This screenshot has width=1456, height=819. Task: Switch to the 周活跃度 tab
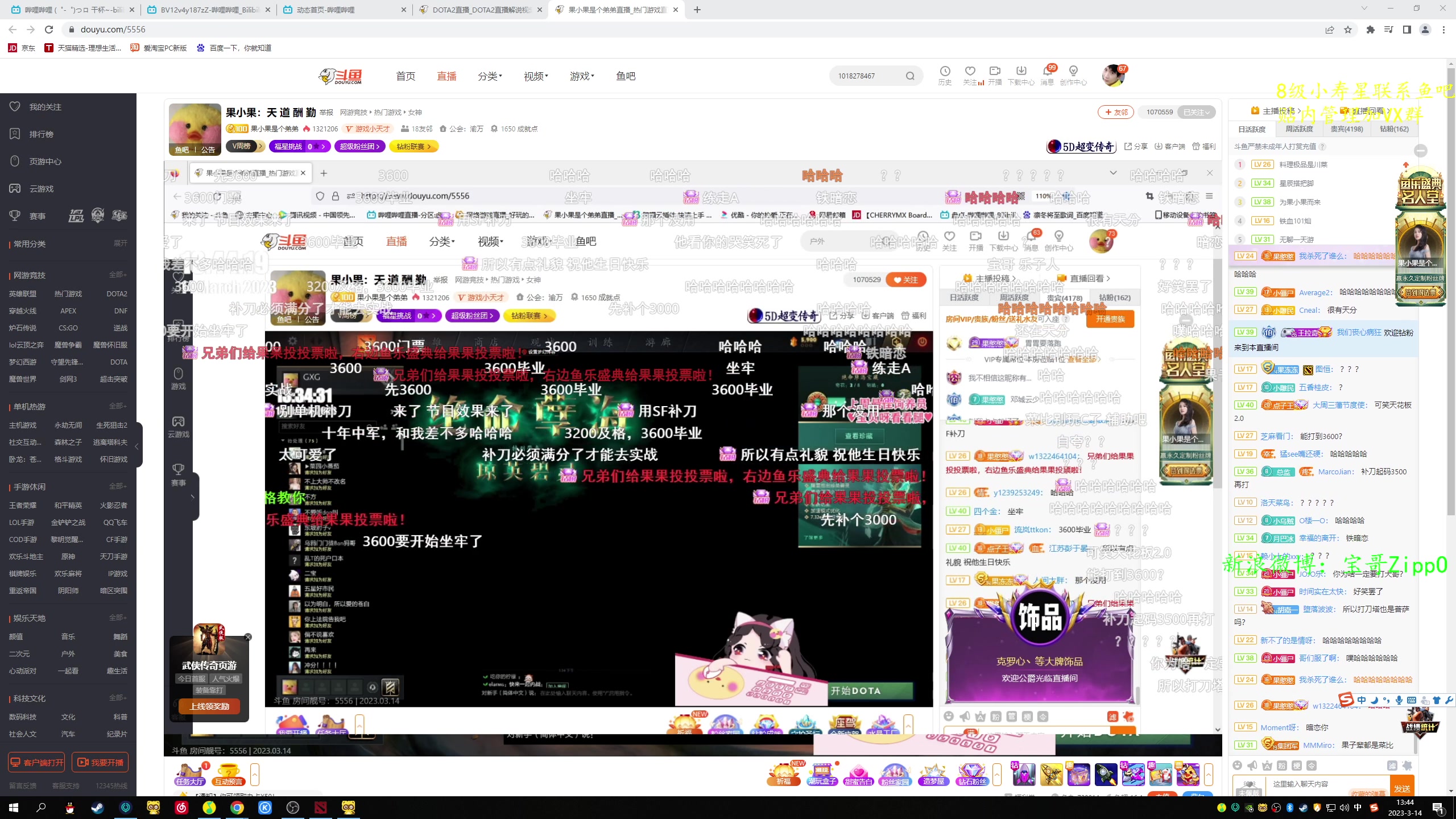tap(1300, 129)
